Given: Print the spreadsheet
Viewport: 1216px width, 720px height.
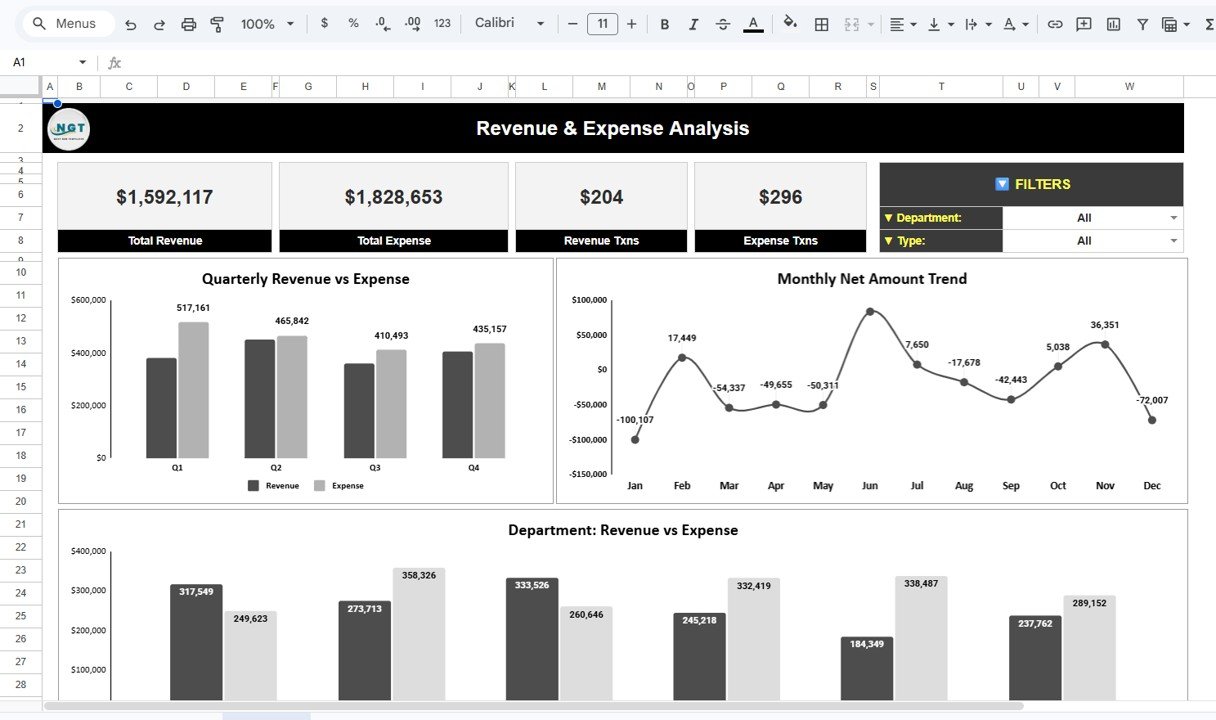Looking at the screenshot, I should [189, 23].
